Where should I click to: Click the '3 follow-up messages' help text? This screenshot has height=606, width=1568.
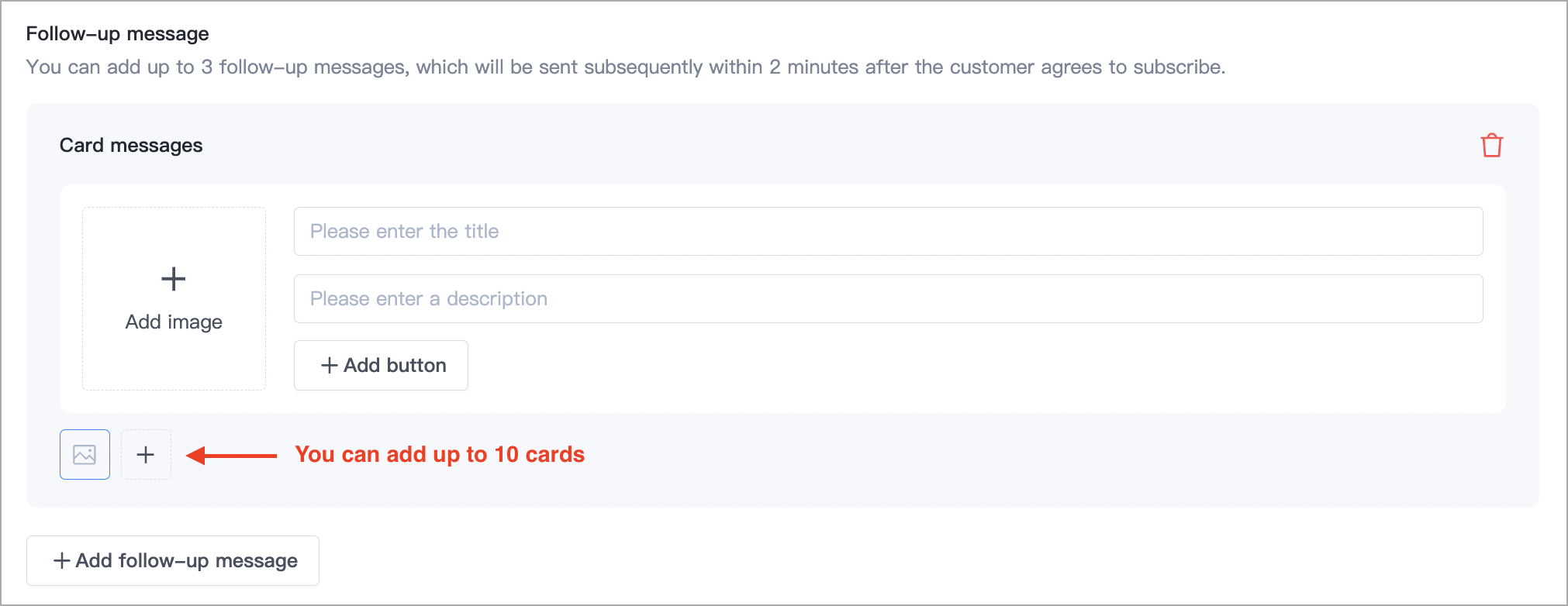pyautogui.click(x=302, y=67)
